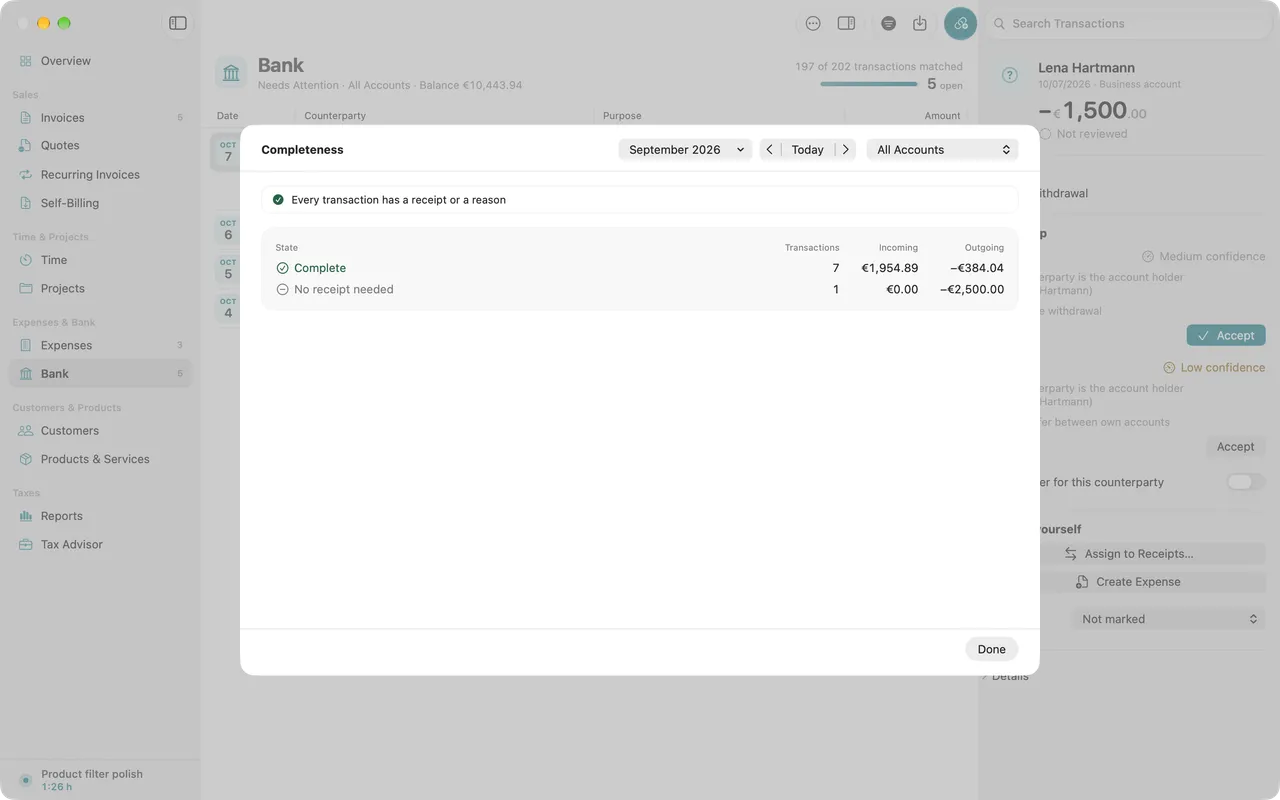Click the Products & Services cube icon
This screenshot has height=800, width=1280.
pos(26,459)
